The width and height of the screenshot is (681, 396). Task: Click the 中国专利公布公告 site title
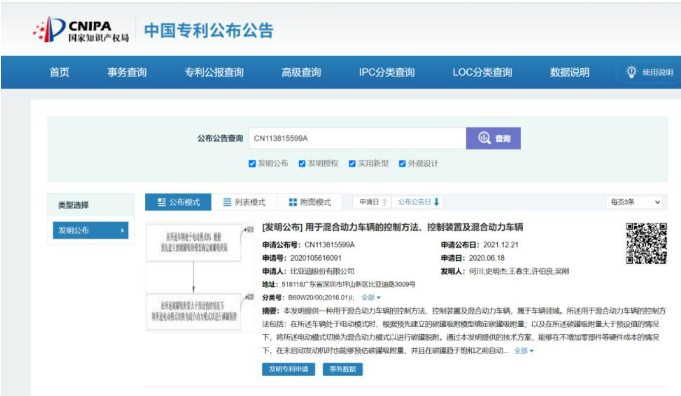coord(209,30)
